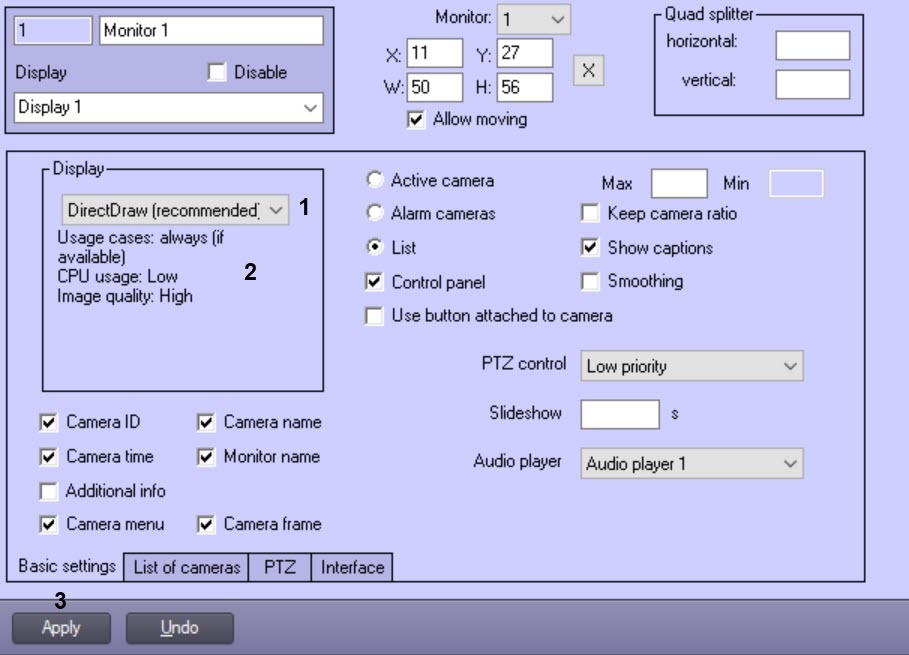Uncheck the Monitor name option
This screenshot has height=655, width=909.
(206, 457)
